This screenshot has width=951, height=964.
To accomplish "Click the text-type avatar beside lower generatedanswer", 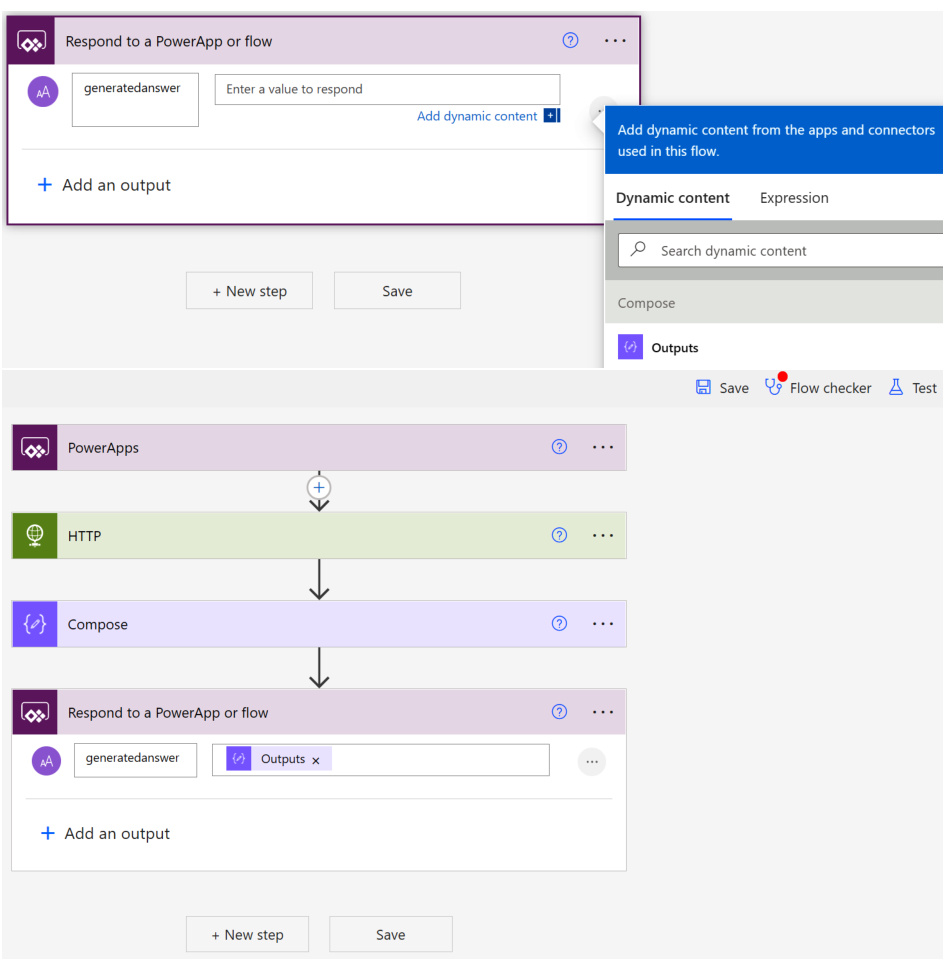I will click(46, 761).
